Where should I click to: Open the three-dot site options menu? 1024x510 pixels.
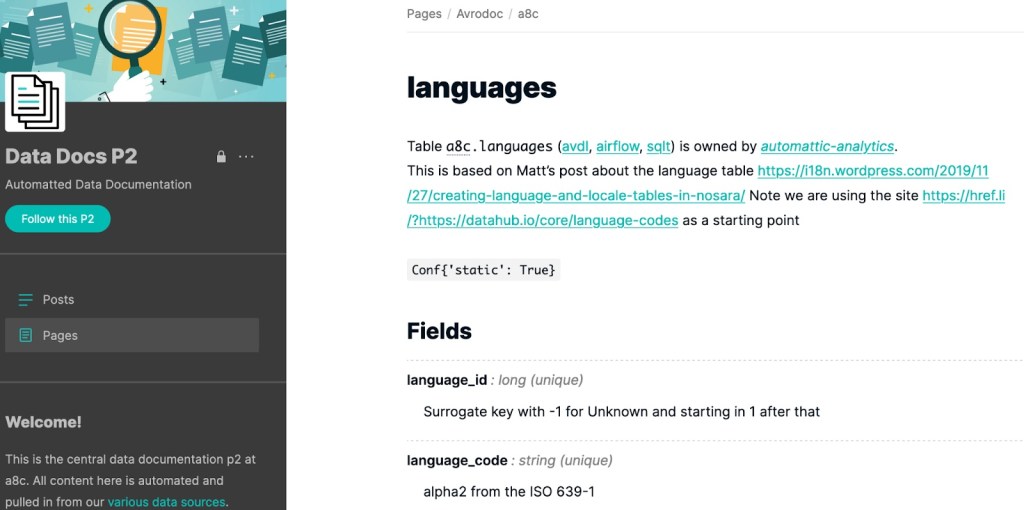coord(247,157)
